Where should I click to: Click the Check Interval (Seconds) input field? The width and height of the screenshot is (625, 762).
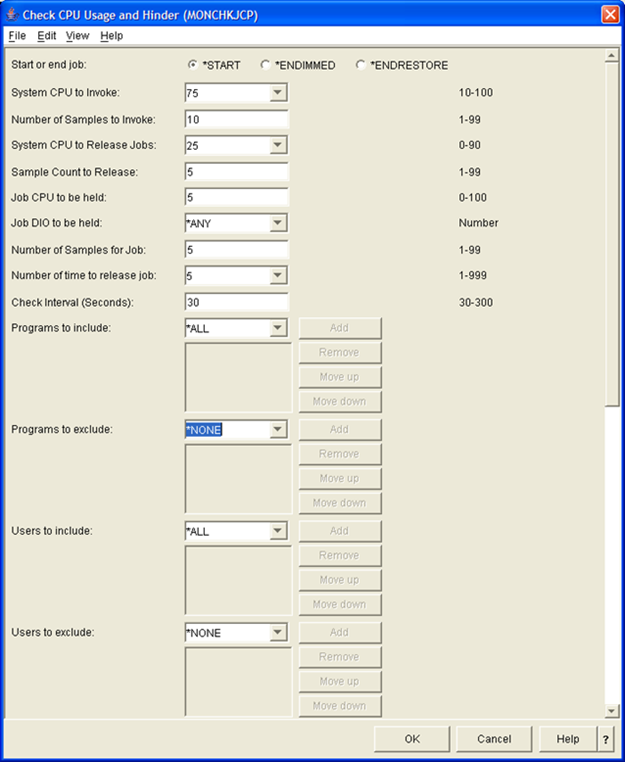coord(236,301)
